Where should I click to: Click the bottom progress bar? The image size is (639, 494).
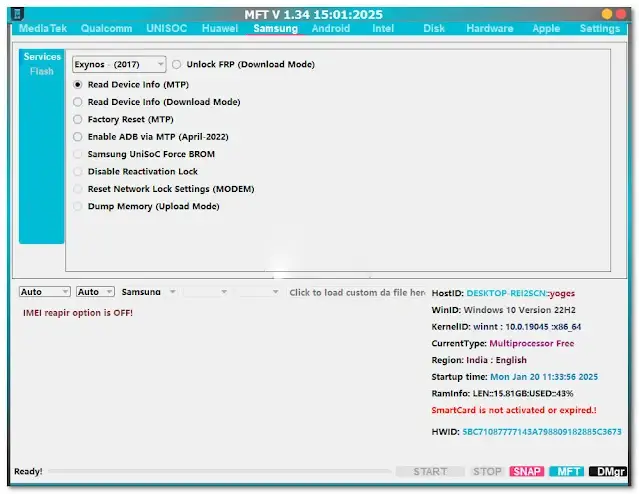219,472
